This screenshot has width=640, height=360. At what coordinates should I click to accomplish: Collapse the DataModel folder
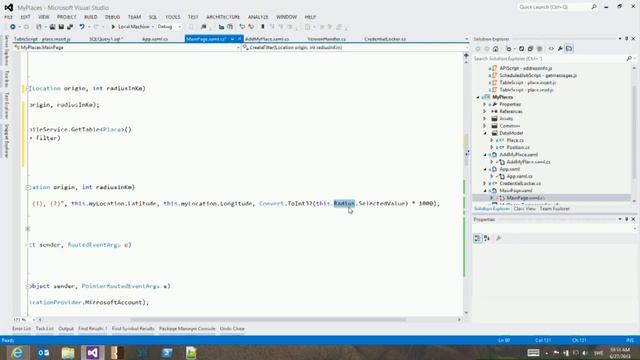485,133
